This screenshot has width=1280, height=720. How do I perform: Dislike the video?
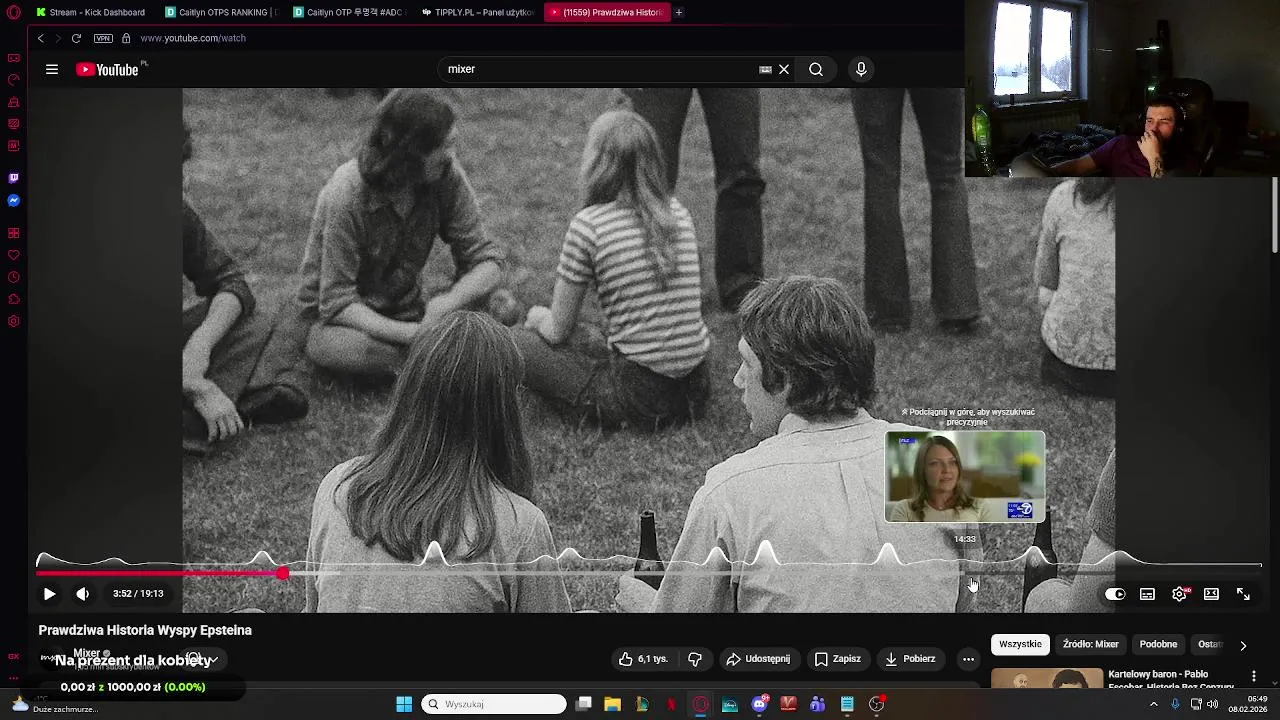click(x=695, y=659)
